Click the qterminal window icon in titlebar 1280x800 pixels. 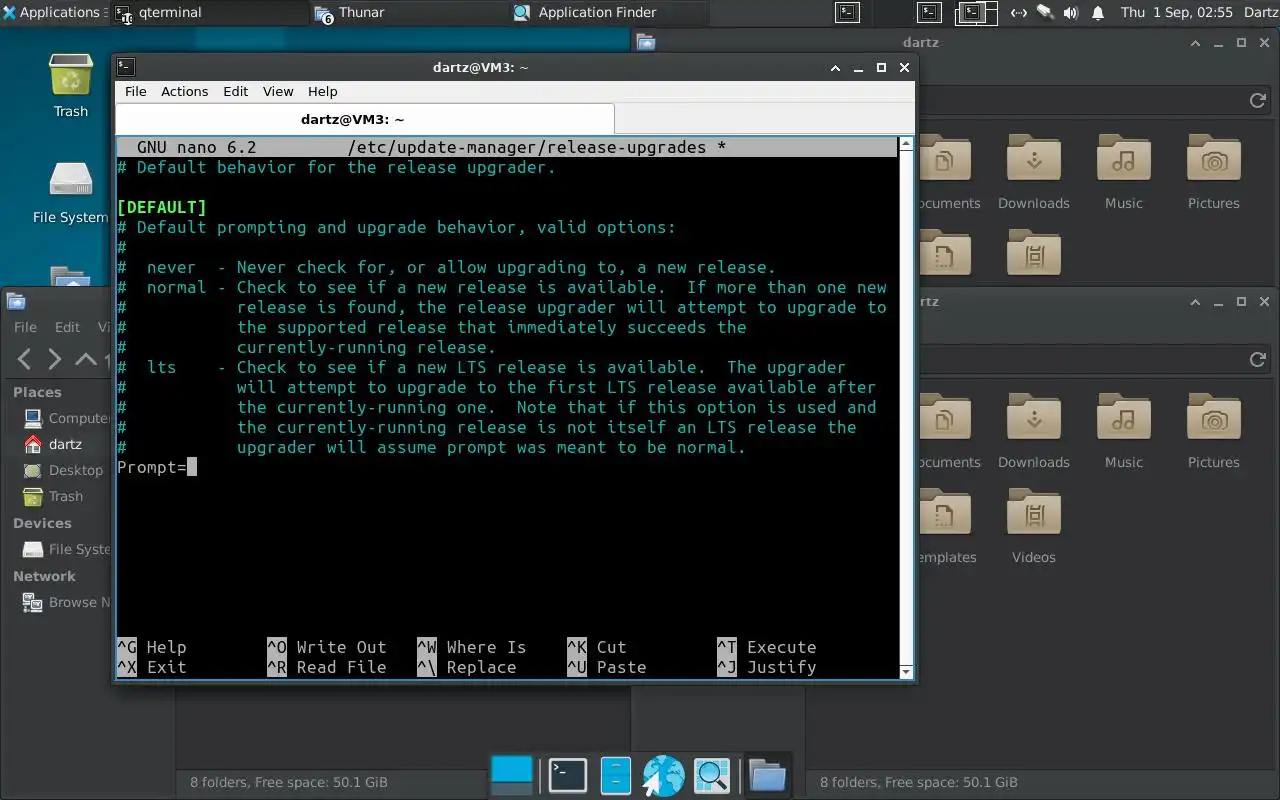click(x=125, y=67)
